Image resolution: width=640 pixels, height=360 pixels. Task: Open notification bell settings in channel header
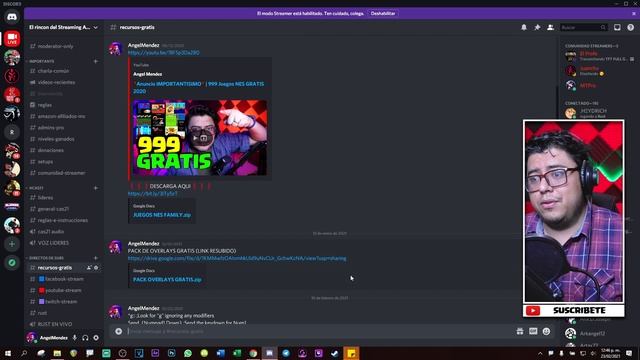pos(524,27)
